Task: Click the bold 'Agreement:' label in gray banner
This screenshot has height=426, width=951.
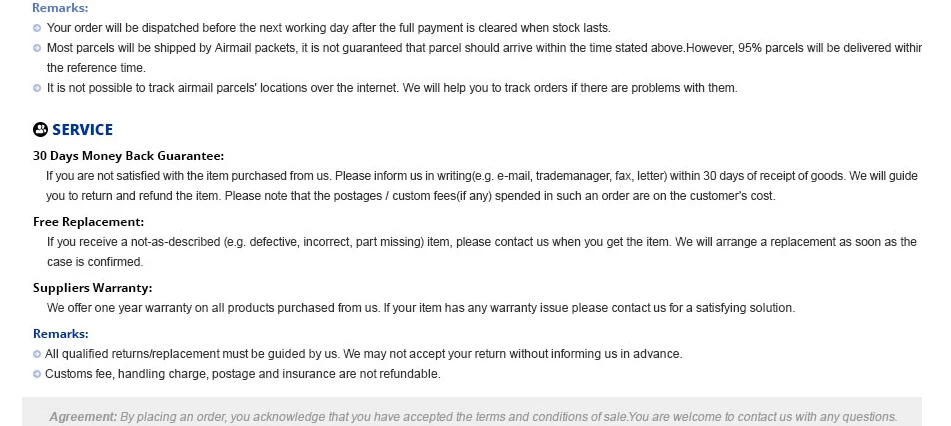Action: click(83, 417)
